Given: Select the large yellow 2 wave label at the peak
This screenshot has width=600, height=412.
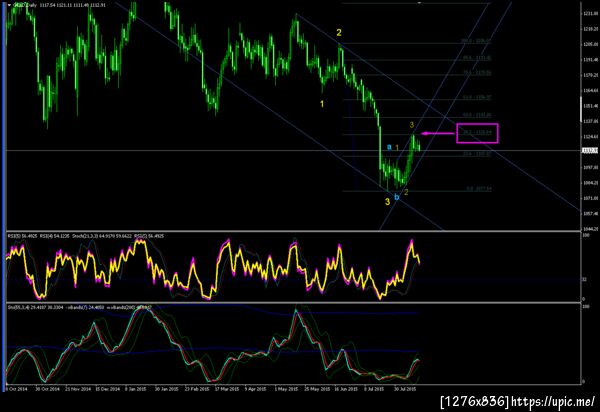Looking at the screenshot, I should 339,33.
